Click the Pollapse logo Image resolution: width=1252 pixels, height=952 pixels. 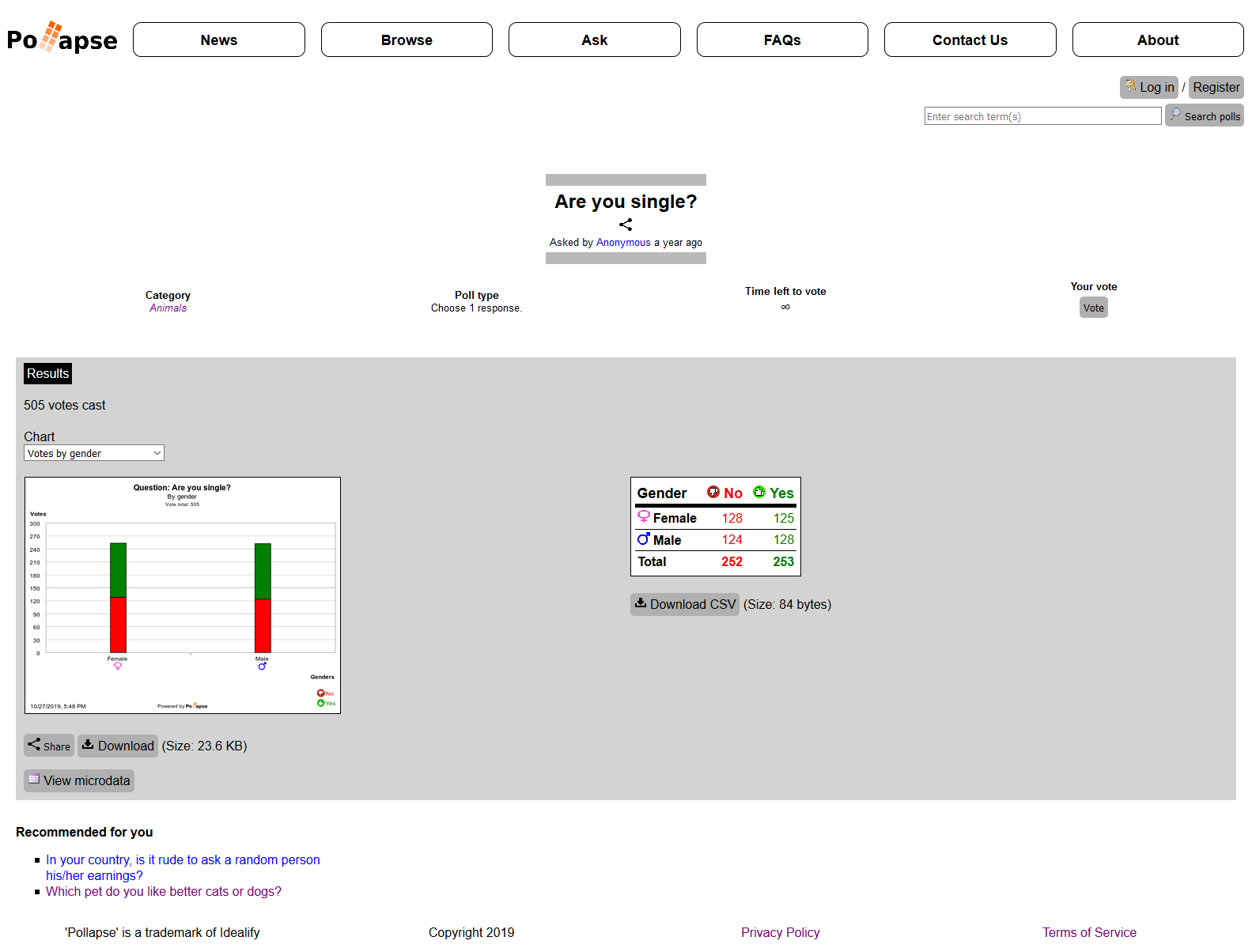point(62,38)
